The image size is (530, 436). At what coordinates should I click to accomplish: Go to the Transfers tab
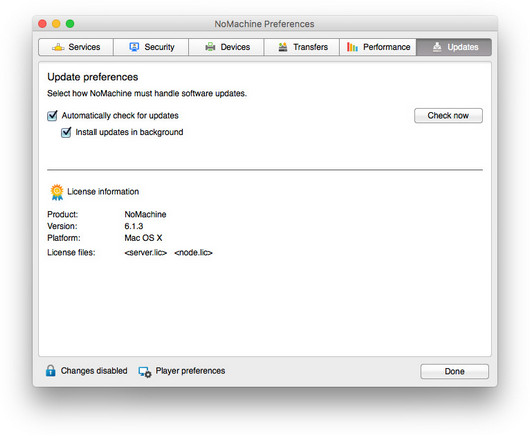coord(302,47)
